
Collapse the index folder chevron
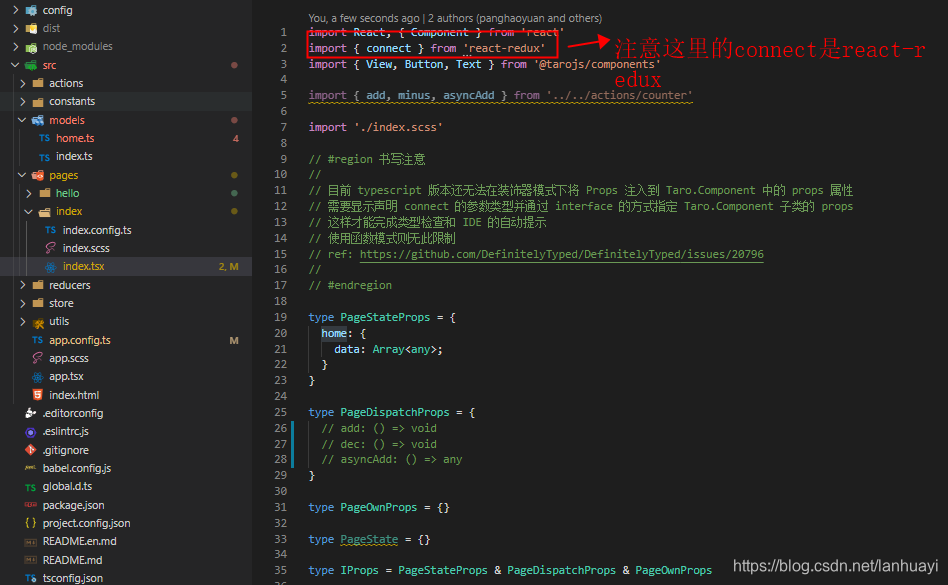29,211
